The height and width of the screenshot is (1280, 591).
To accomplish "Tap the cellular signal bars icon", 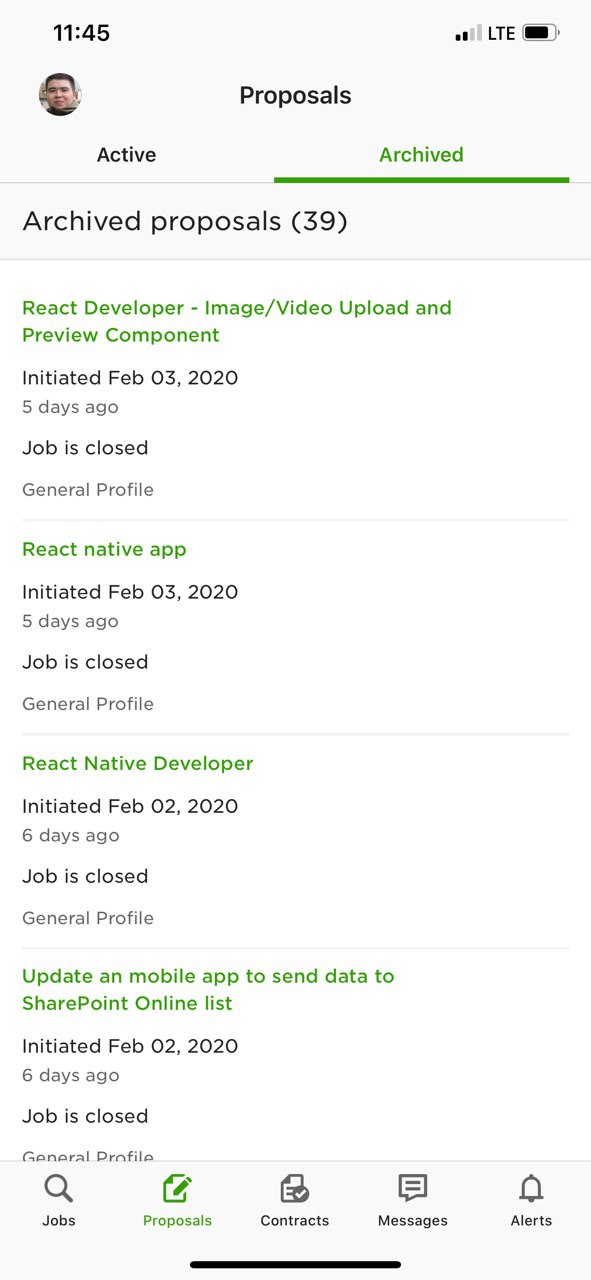I will click(x=468, y=34).
